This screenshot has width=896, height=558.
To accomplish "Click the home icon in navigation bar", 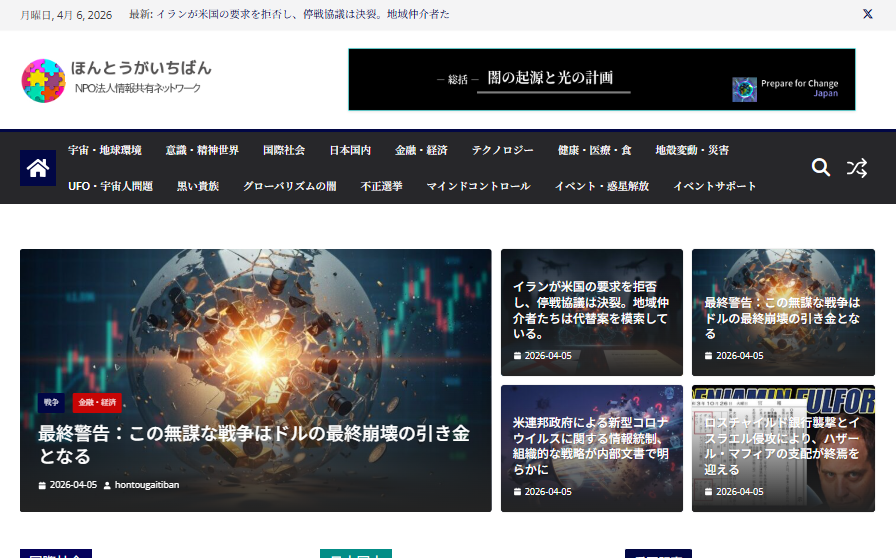I will point(38,168).
